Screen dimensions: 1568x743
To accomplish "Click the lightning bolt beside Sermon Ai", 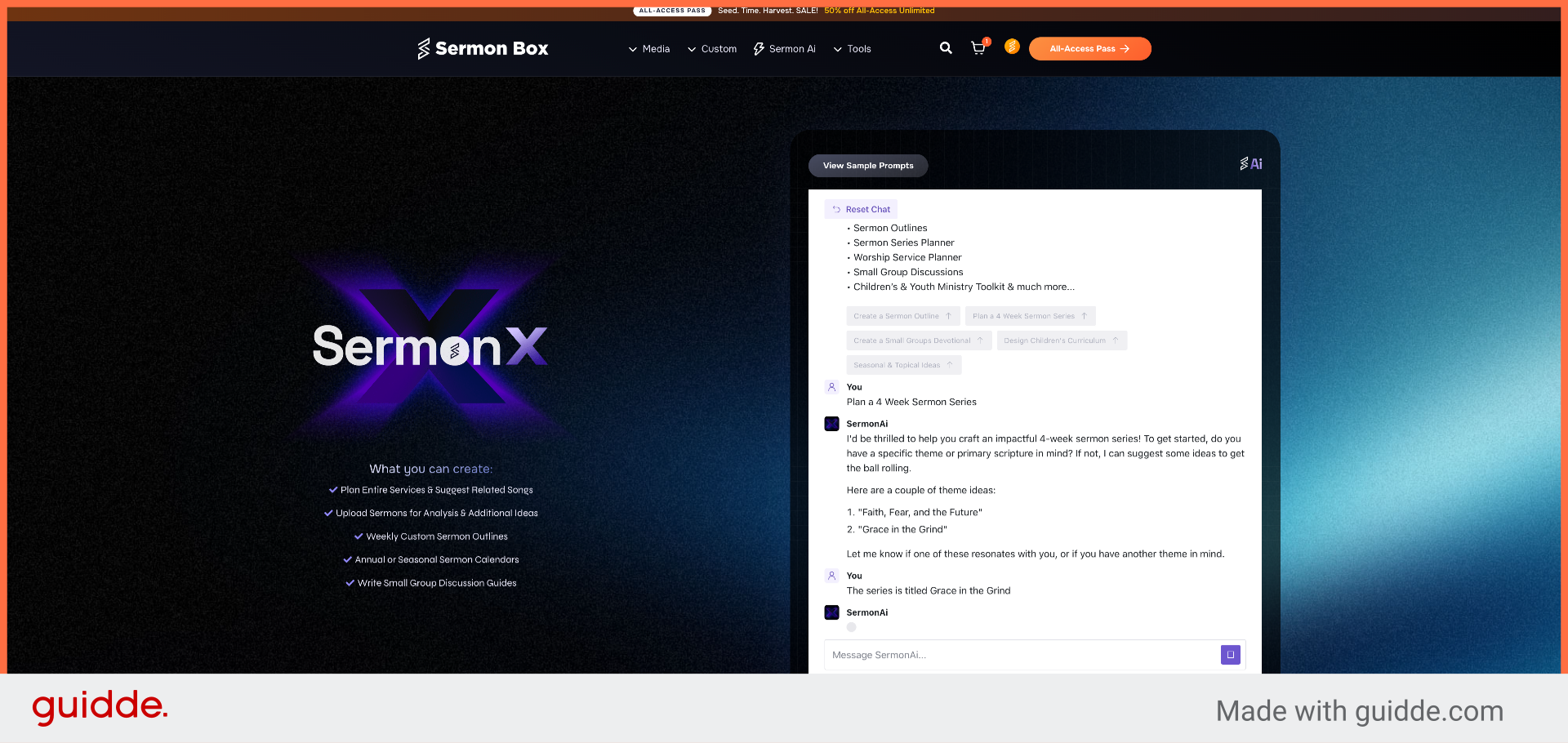I will tap(757, 48).
